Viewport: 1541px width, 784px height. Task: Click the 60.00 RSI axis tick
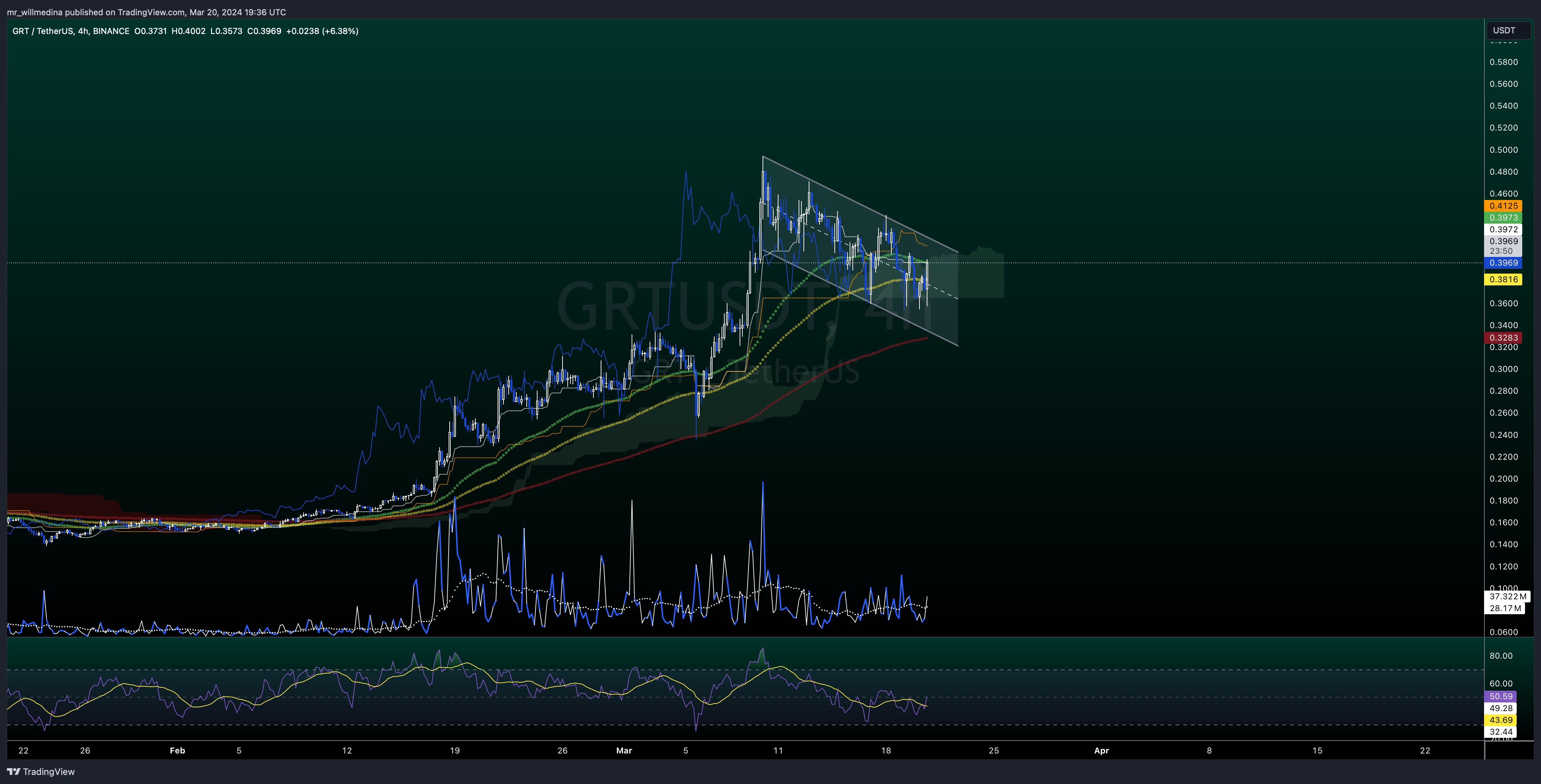1501,684
